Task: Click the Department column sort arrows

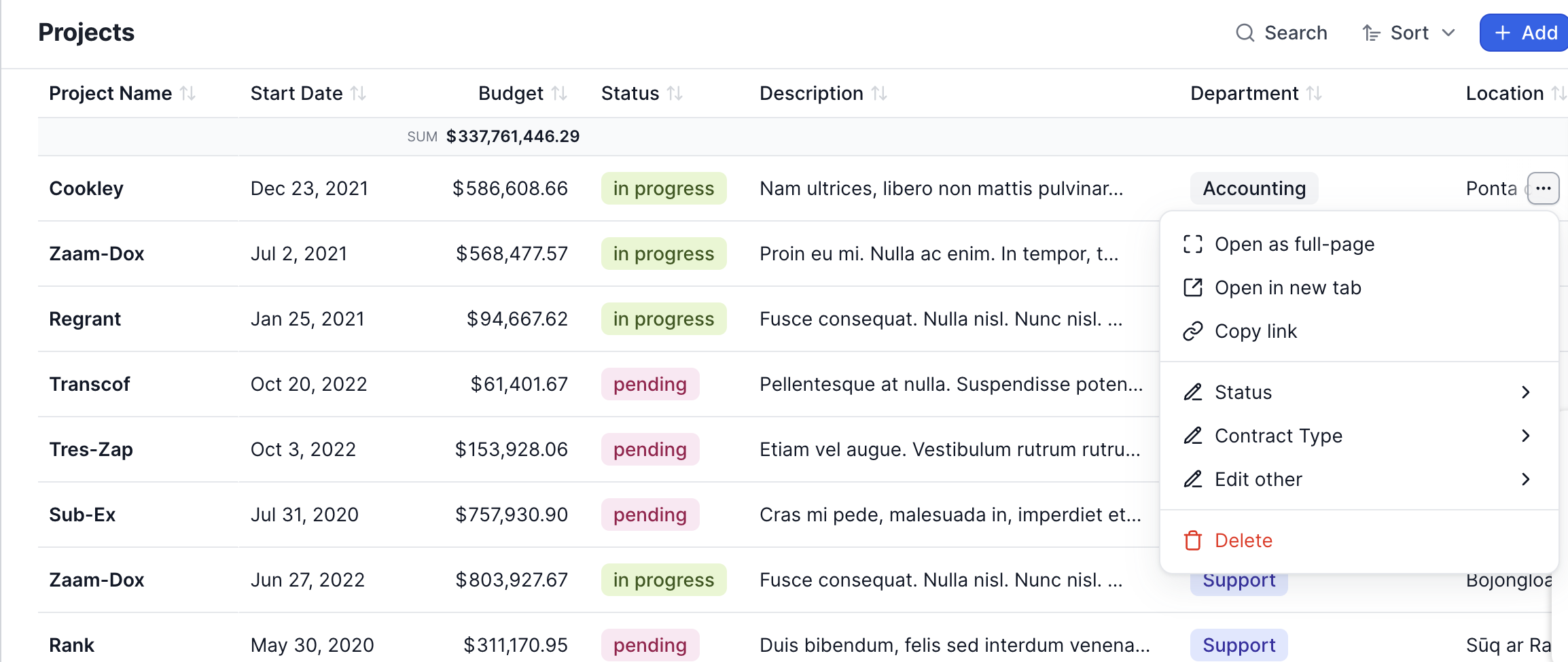Action: coord(1314,93)
